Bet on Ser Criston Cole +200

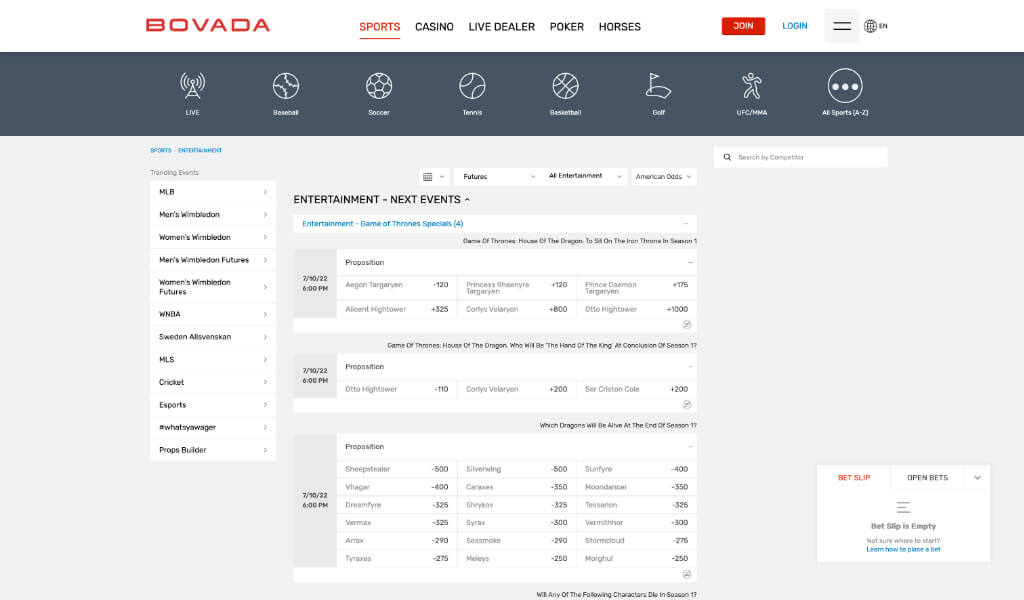point(636,389)
